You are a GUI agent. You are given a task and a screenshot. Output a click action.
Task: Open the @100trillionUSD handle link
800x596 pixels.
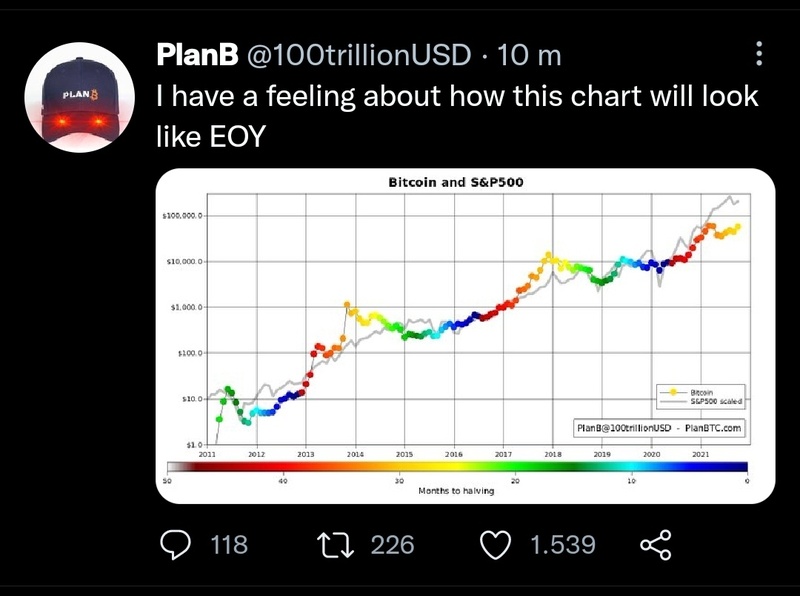(357, 56)
